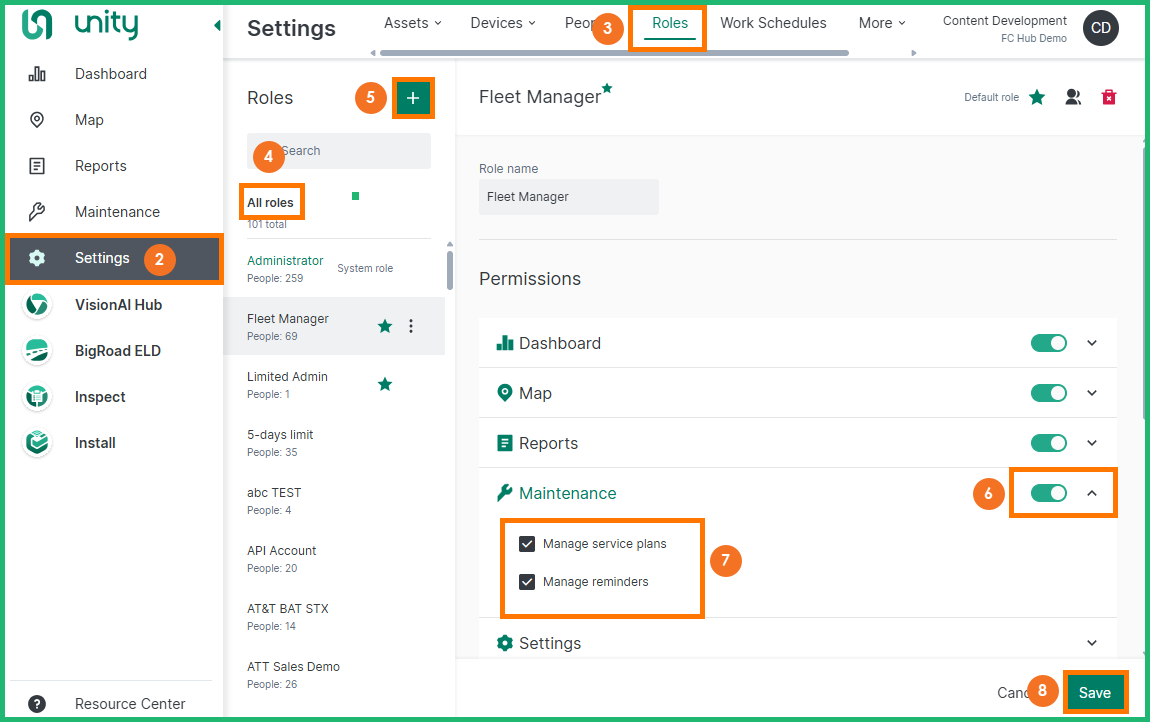The width and height of the screenshot is (1150, 722).
Task: Uncheck the Manage service plans checkbox
Action: click(527, 544)
